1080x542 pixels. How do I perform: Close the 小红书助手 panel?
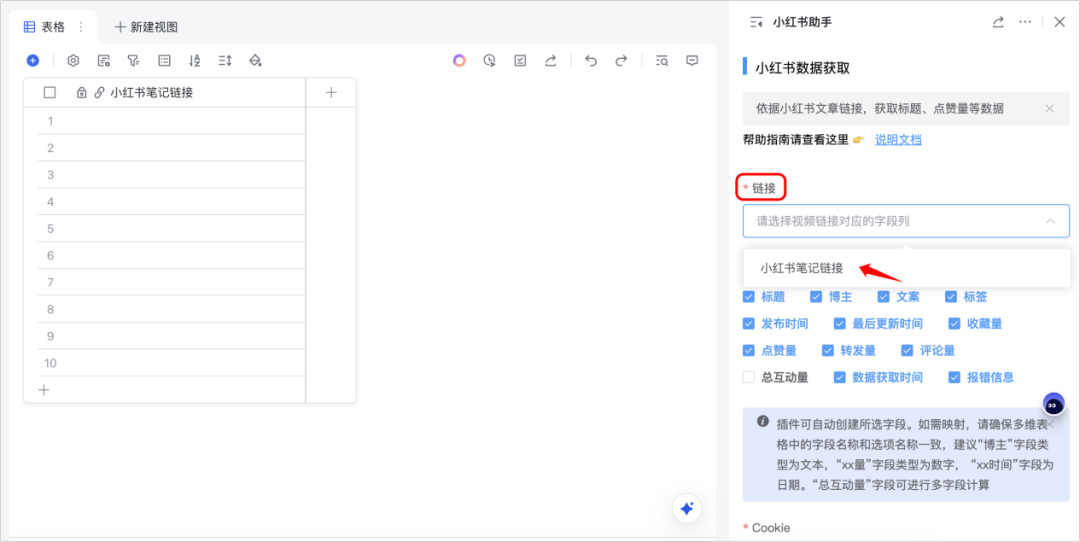click(1059, 22)
